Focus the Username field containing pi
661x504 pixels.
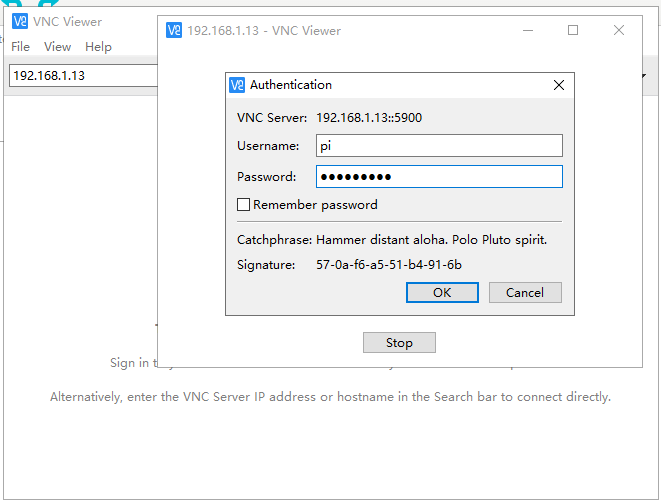click(439, 146)
